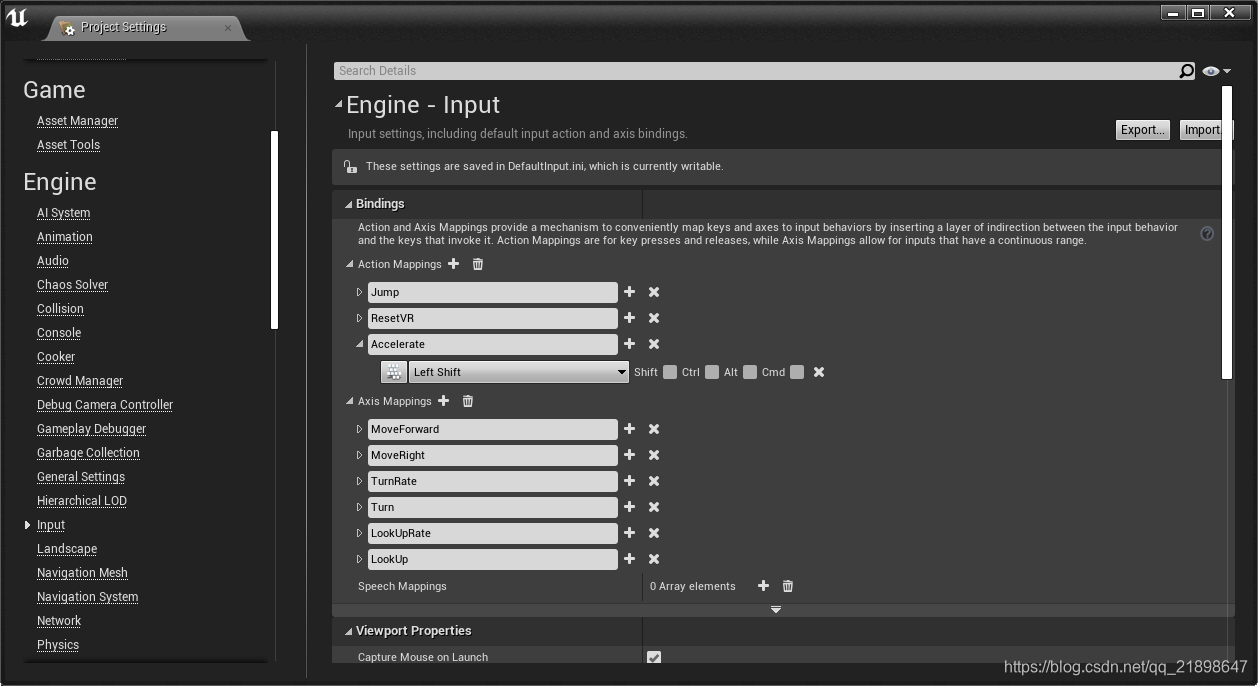
Task: Expand the MoveForward axis mapping
Action: tap(359, 429)
